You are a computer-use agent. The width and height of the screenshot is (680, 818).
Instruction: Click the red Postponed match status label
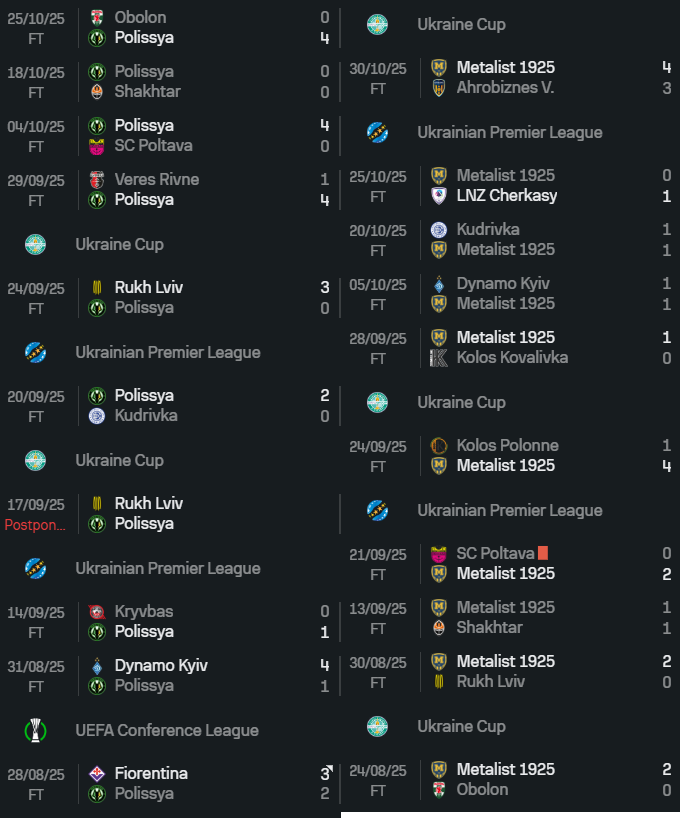click(x=34, y=525)
